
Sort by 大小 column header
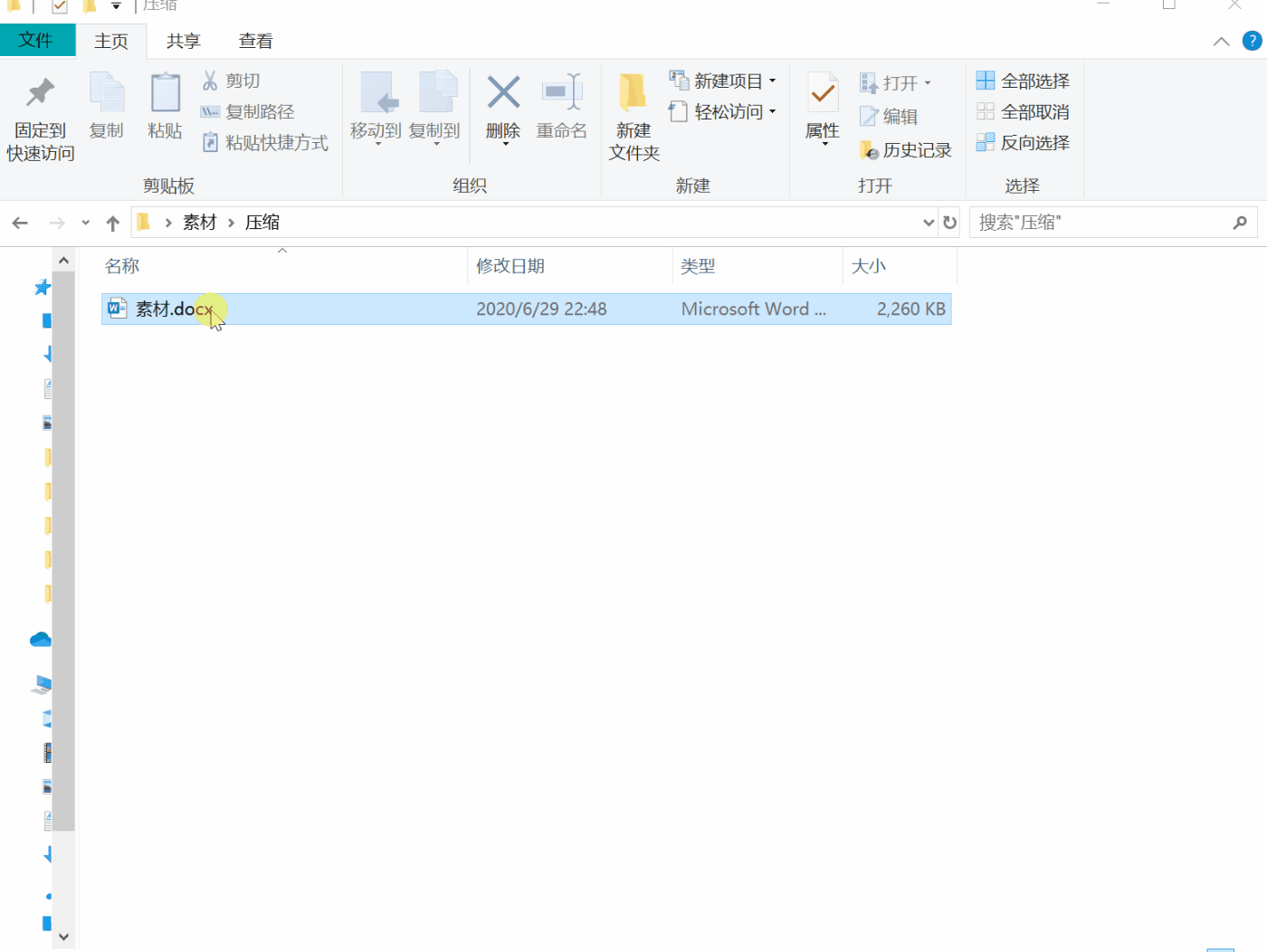(x=900, y=266)
